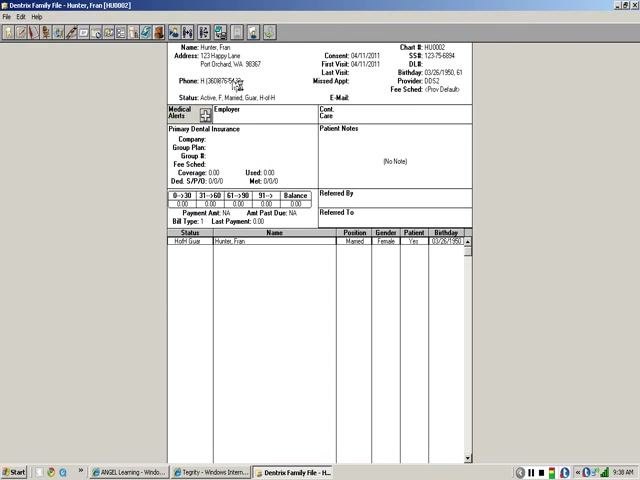Click the brown book toolbar icon
This screenshot has height=480, width=640.
click(159, 32)
